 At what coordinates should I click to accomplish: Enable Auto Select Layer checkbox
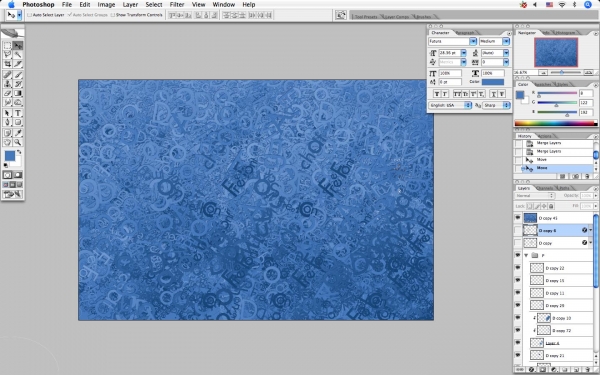coord(29,15)
